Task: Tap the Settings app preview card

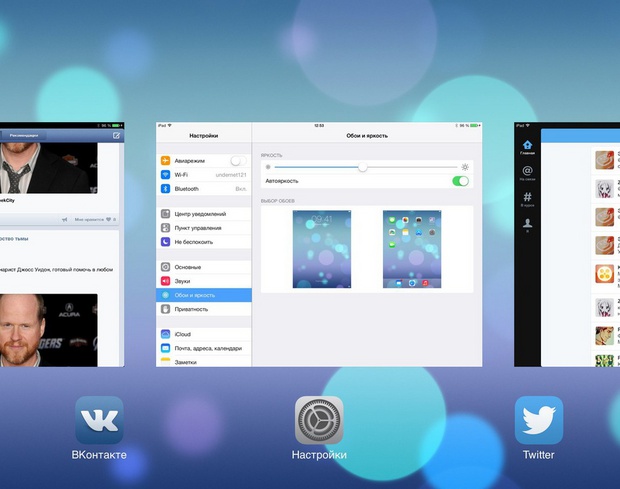Action: point(319,244)
